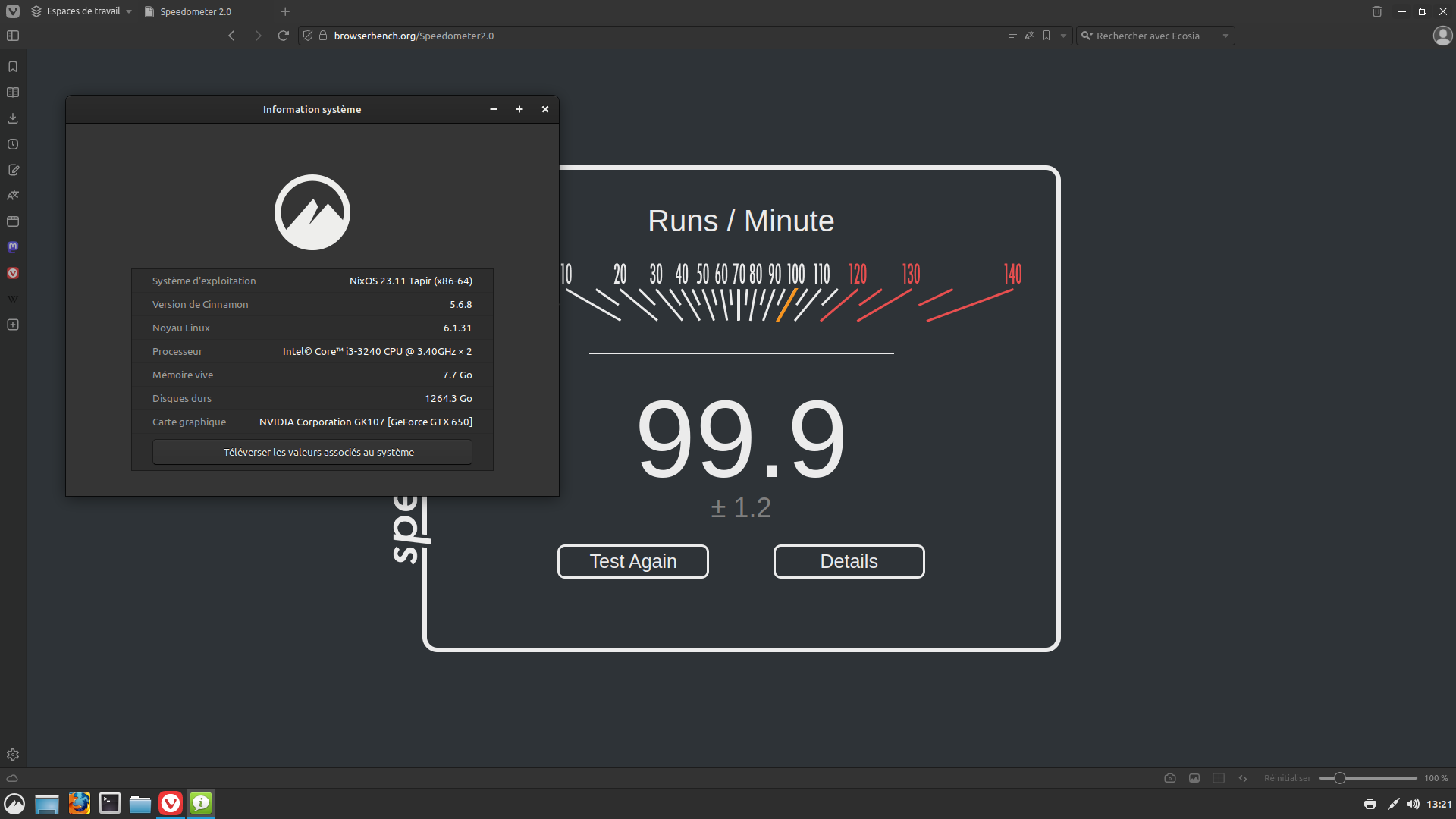The width and height of the screenshot is (1456, 819).
Task: Adjust the page zoom slider
Action: (x=1368, y=778)
